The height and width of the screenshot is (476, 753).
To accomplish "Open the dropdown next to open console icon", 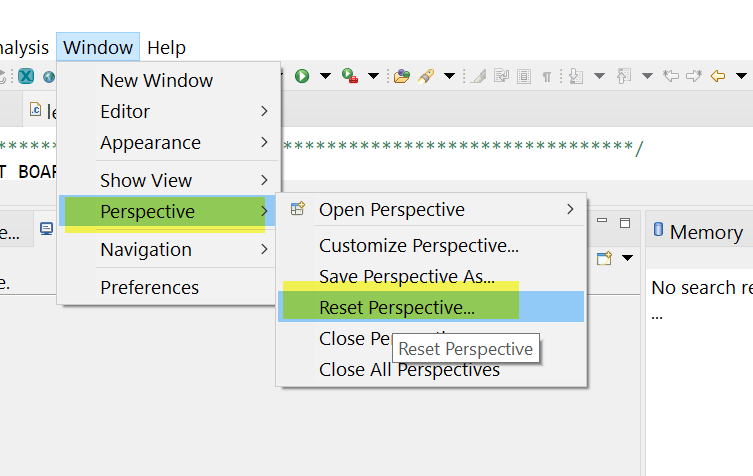I will 627,258.
